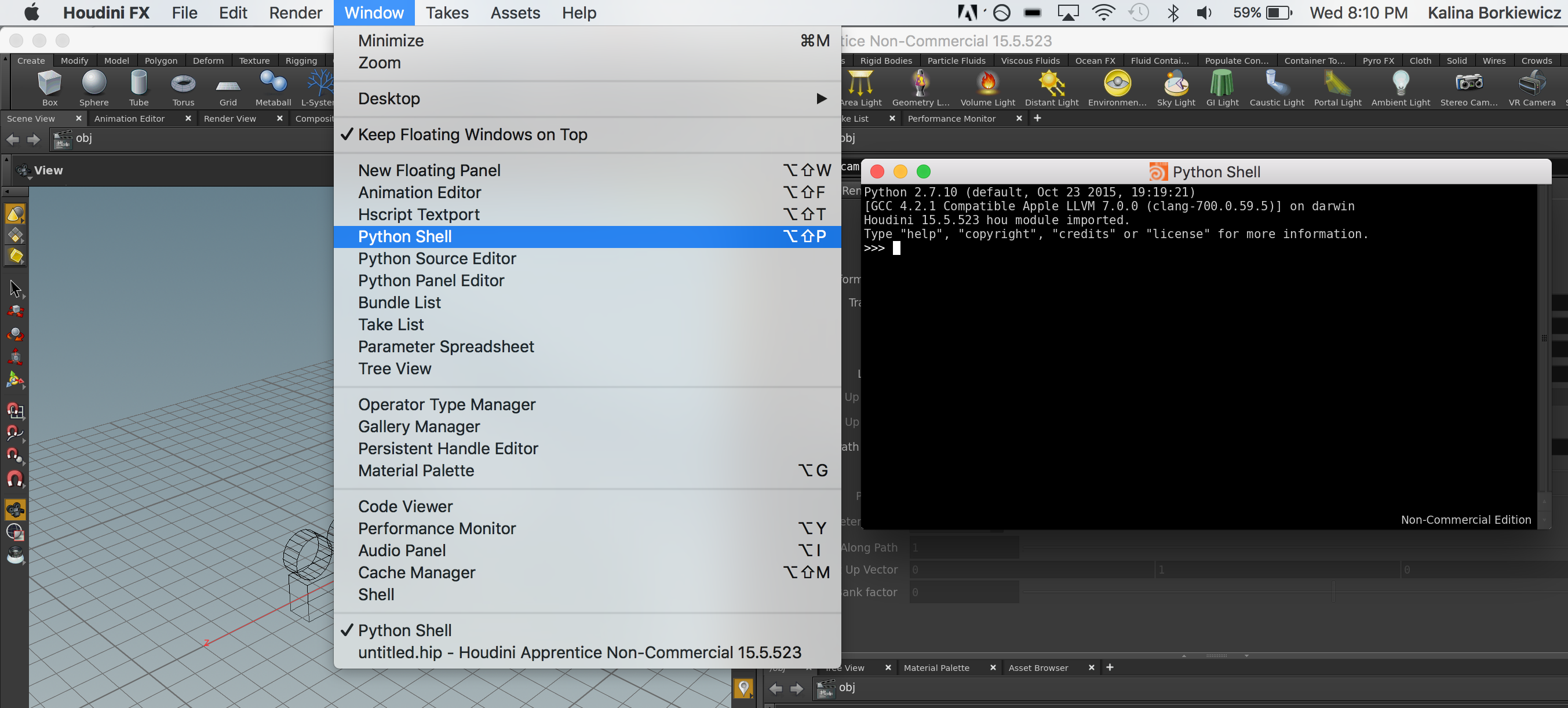
Task: Toggle Keep Floating Windows on Top
Action: coord(472,134)
